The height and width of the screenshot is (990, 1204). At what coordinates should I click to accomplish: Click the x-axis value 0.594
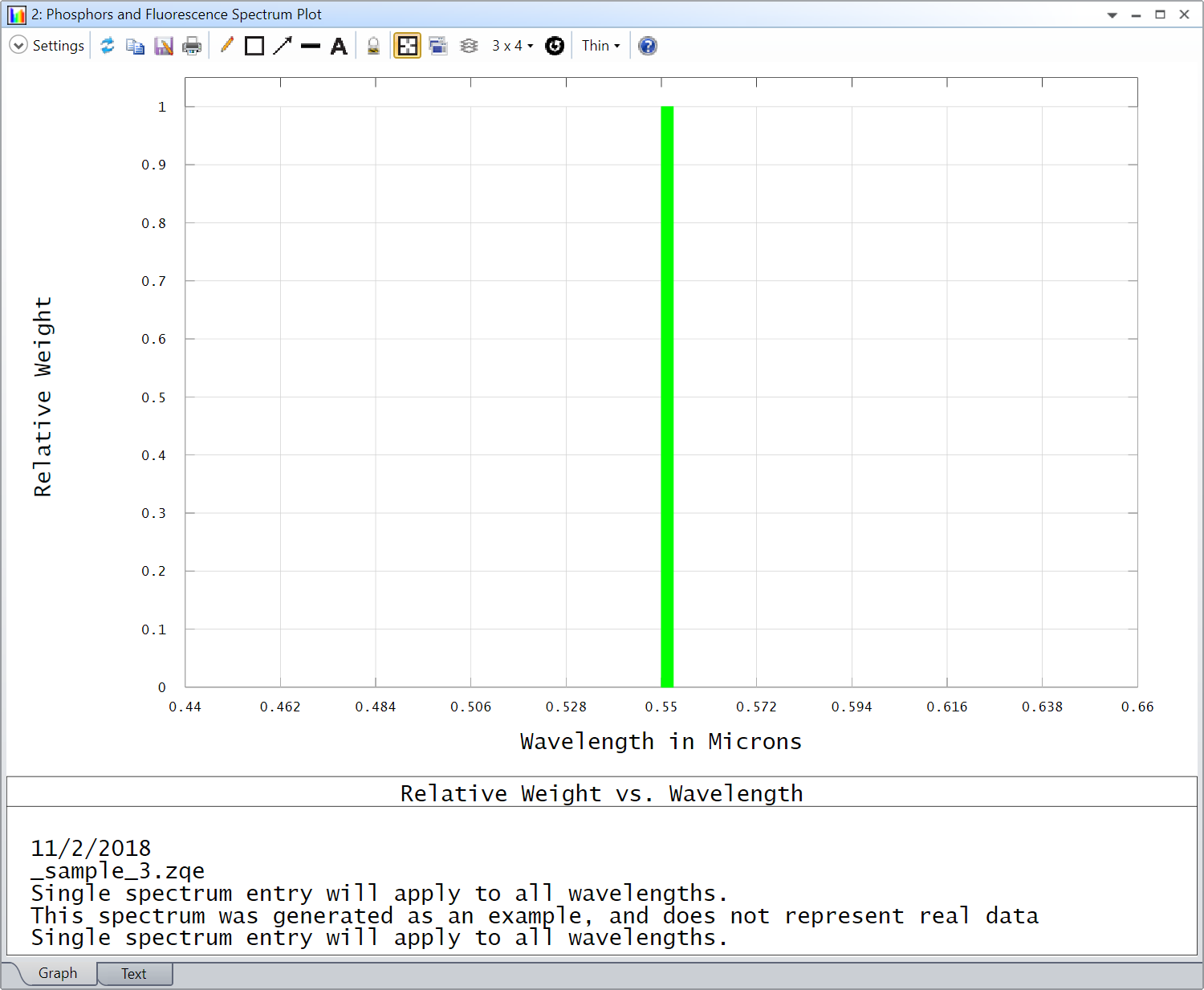(x=852, y=707)
